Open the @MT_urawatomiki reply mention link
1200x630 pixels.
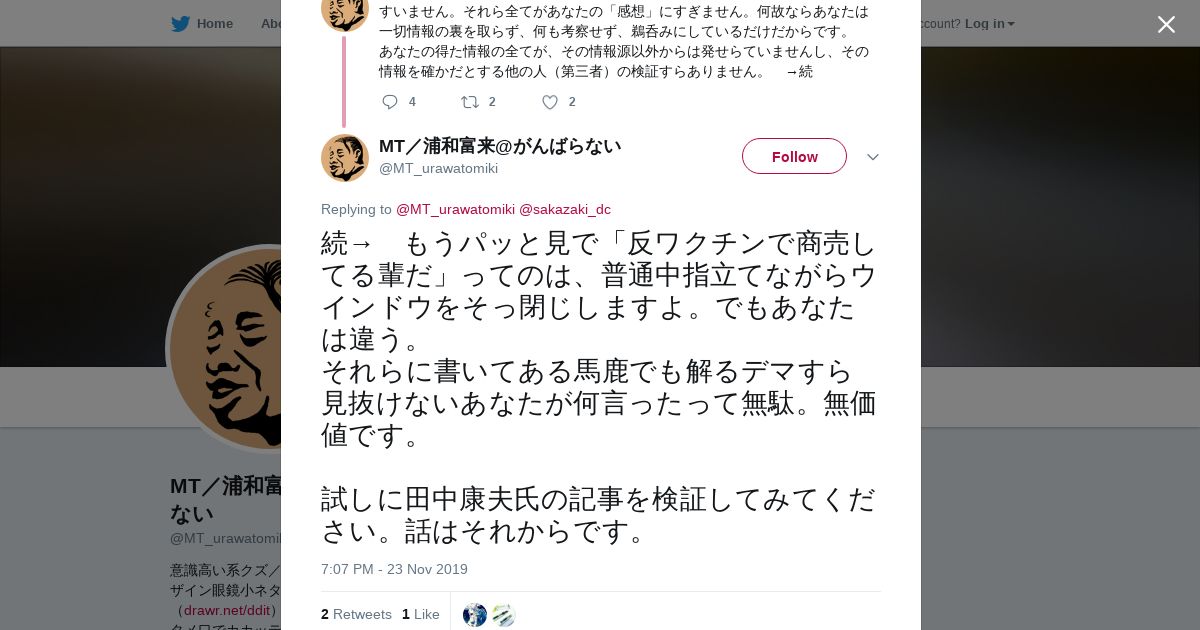(x=455, y=209)
